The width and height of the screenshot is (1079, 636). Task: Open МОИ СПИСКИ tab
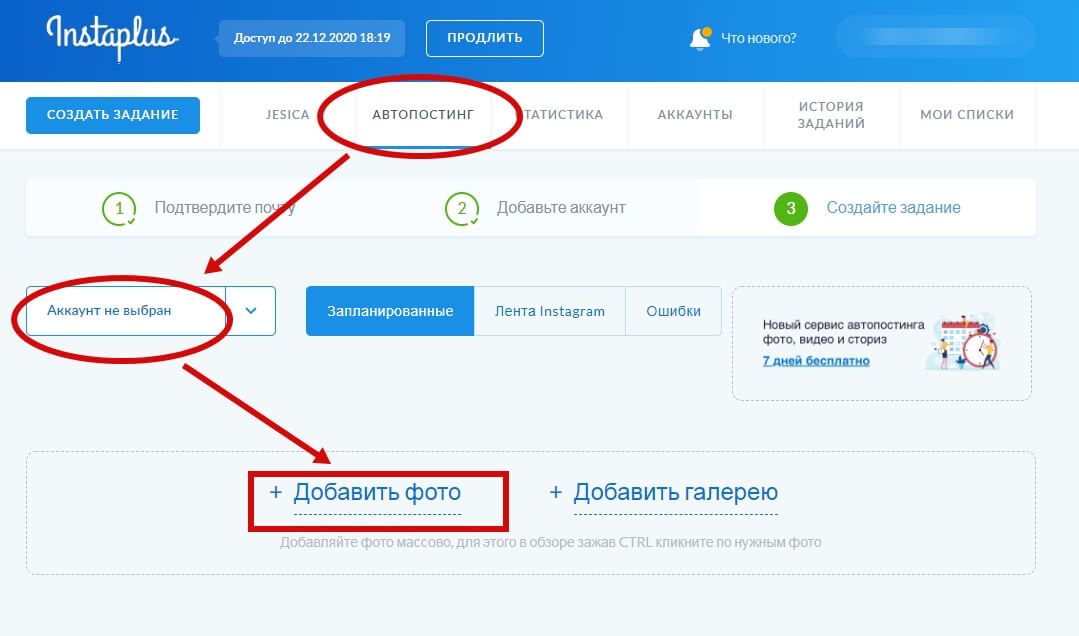967,115
